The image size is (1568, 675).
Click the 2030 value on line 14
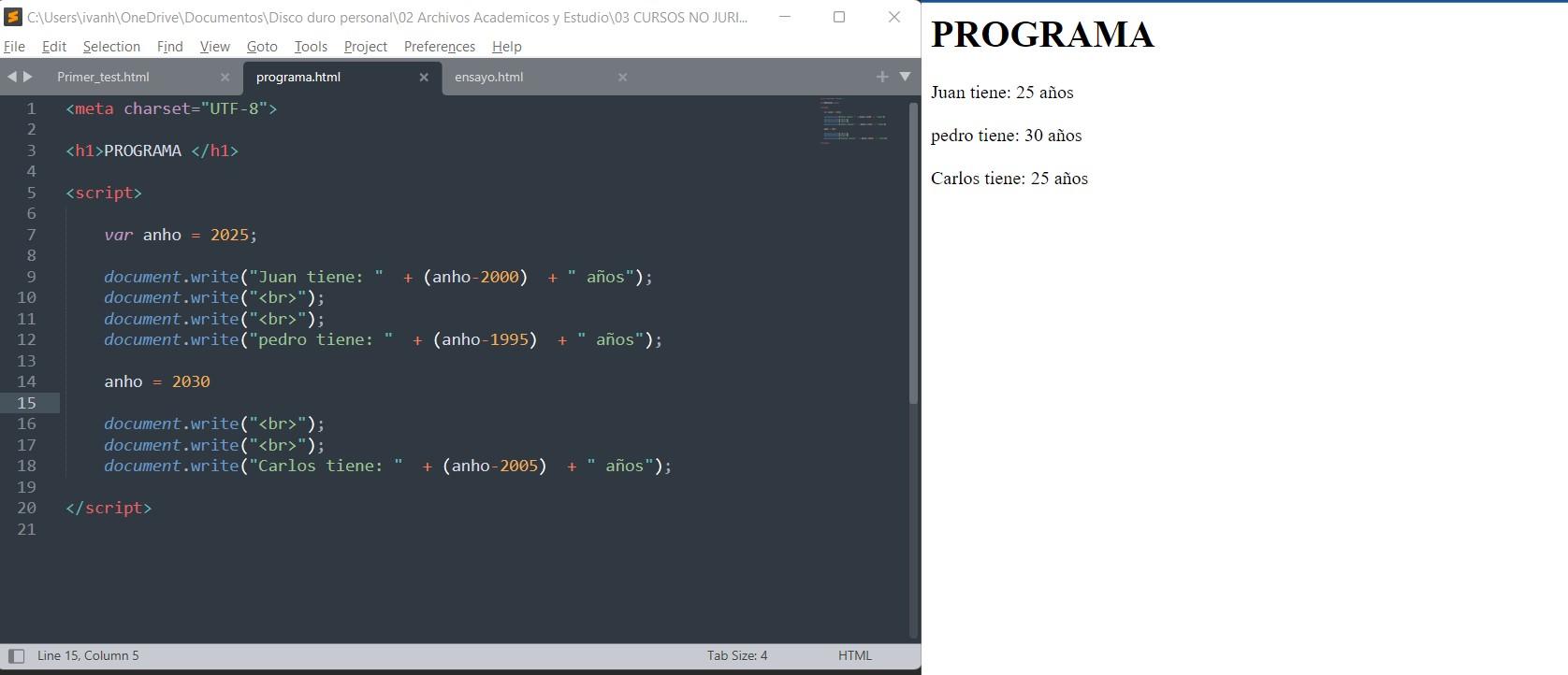coord(191,381)
